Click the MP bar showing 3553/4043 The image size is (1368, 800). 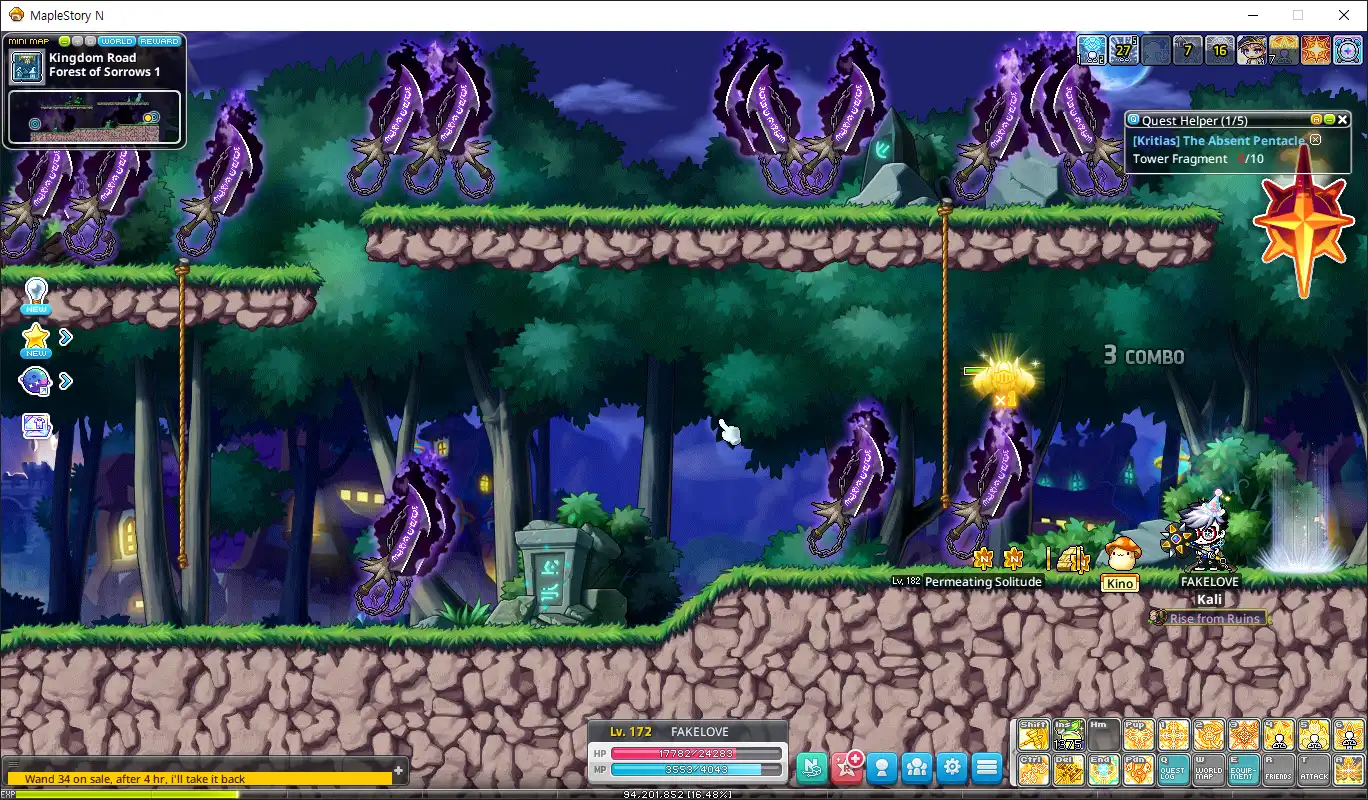tap(697, 769)
